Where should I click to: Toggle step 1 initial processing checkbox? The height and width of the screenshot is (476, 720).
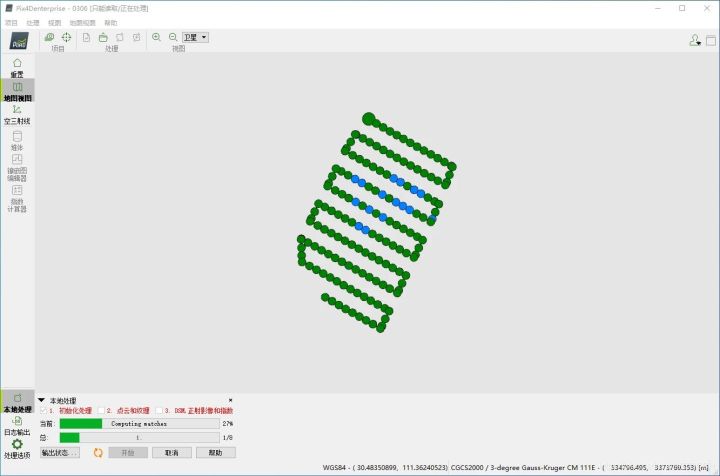(44, 410)
